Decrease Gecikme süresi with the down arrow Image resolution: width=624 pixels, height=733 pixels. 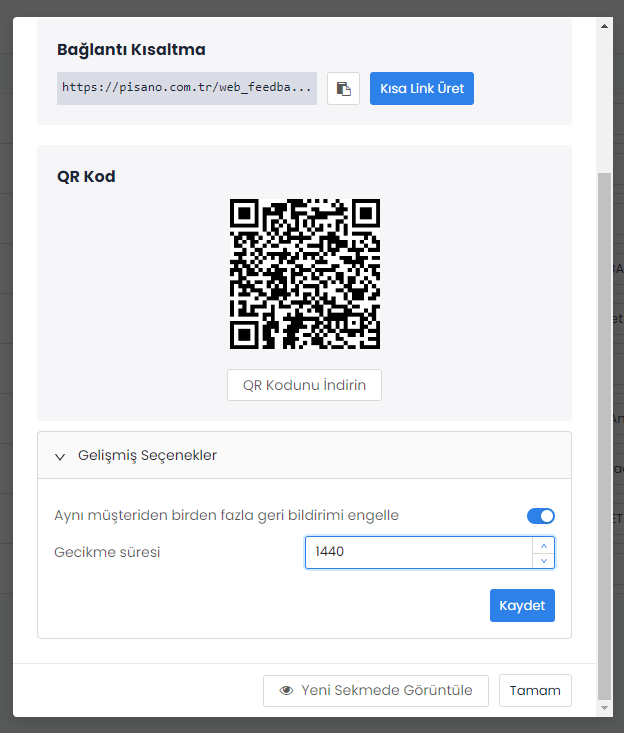[543, 560]
